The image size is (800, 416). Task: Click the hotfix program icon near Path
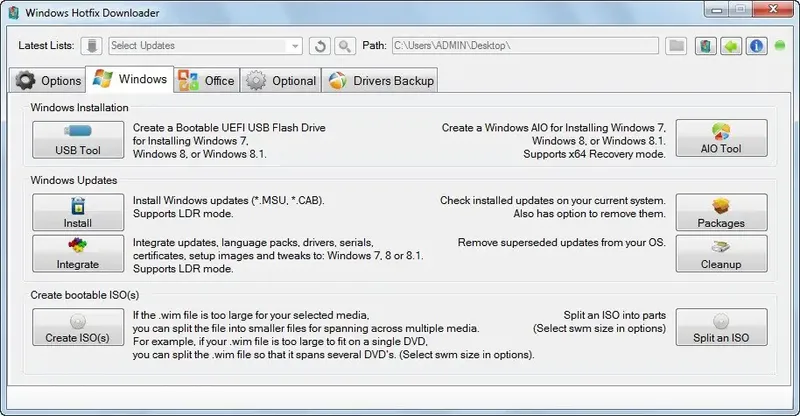click(706, 46)
